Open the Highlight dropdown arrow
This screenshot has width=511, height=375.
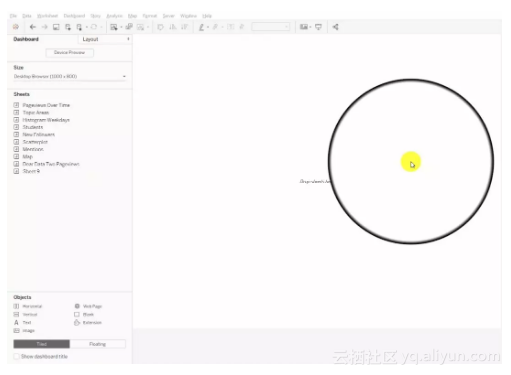[208, 27]
